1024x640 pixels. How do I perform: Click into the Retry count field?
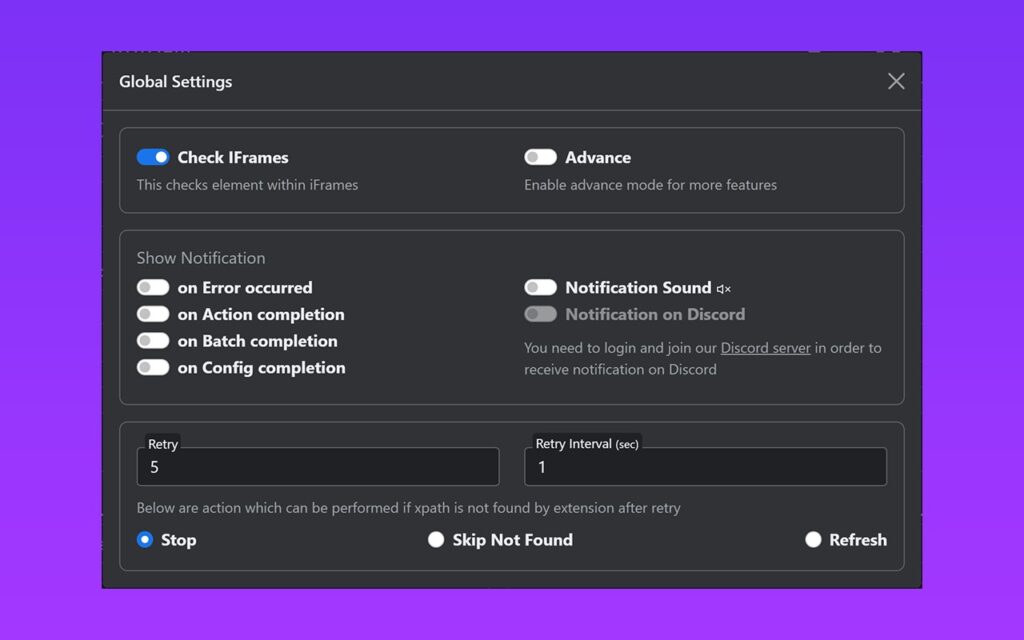click(317, 467)
